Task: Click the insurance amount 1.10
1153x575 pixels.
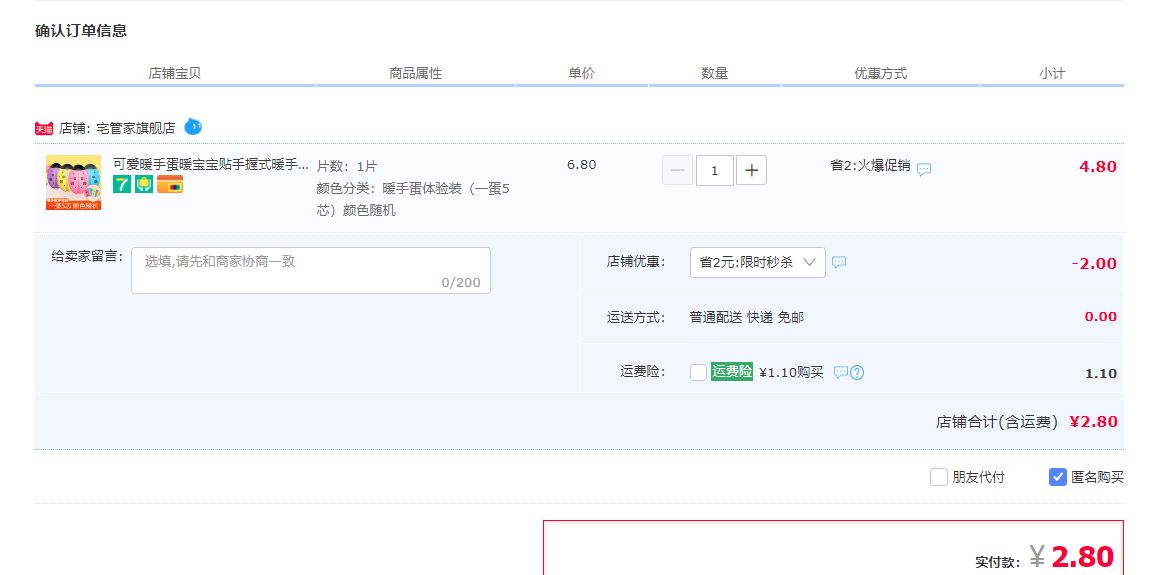Action: (1101, 373)
